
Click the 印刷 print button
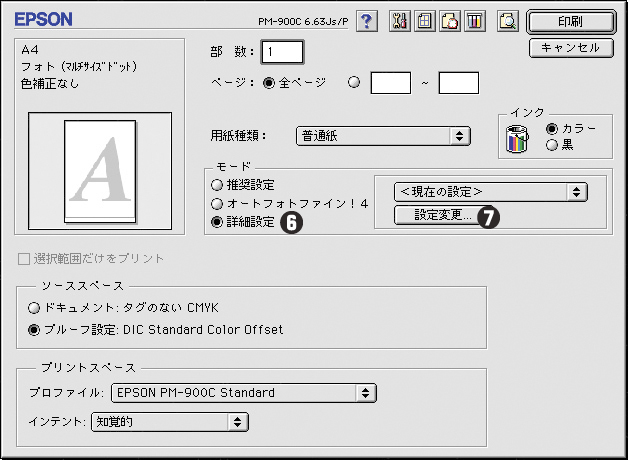click(x=571, y=22)
